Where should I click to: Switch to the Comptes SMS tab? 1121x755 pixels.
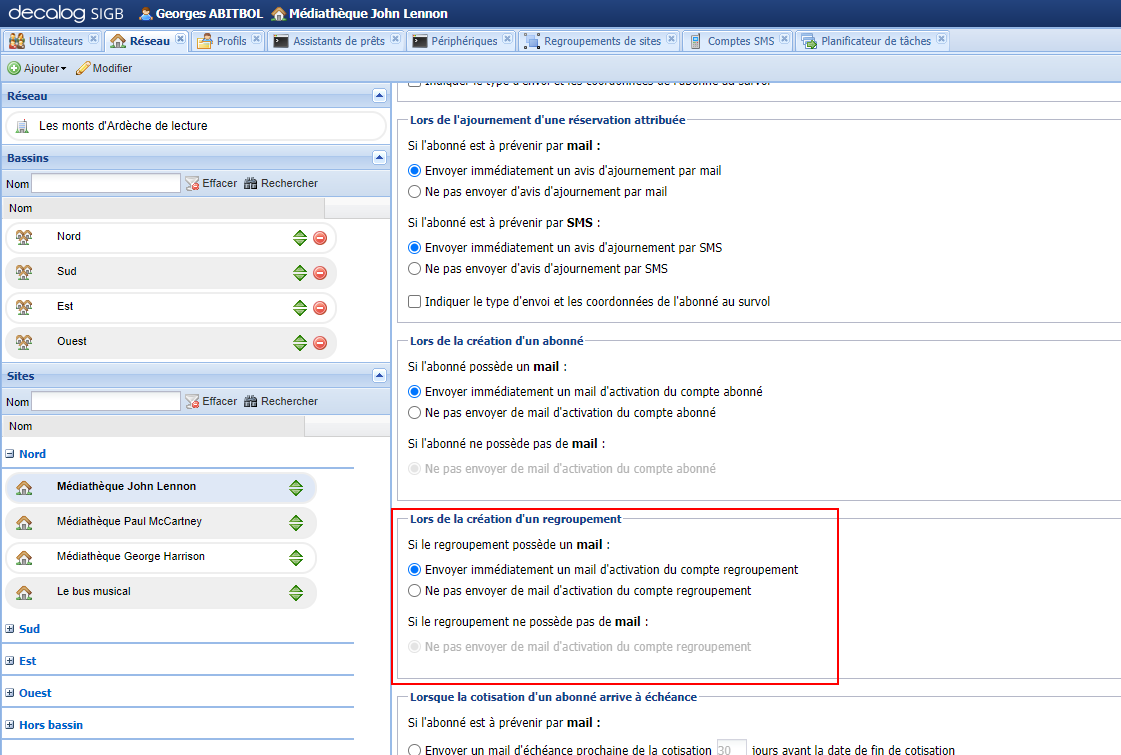pos(738,41)
